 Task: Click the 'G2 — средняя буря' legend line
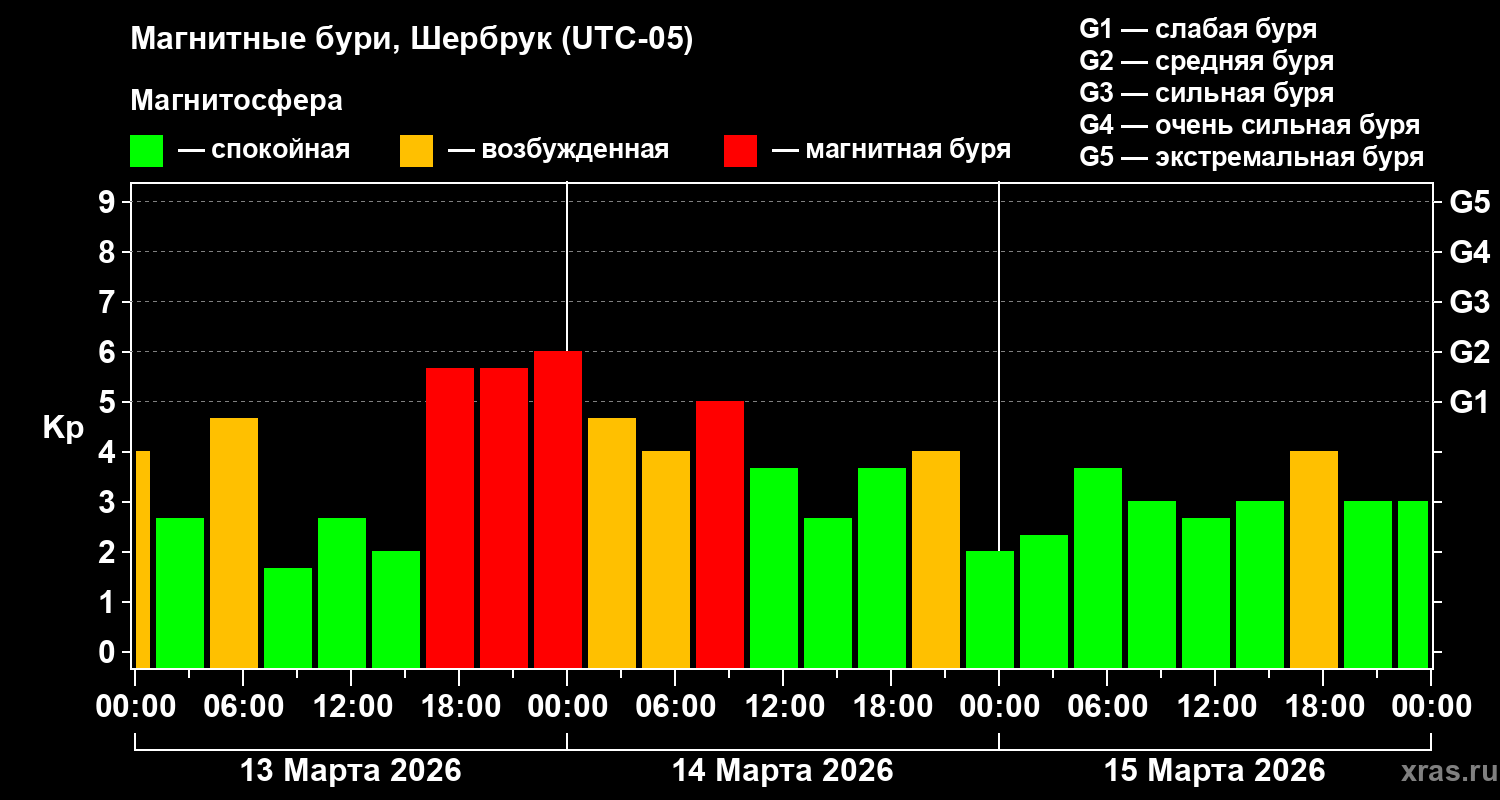1206,61
